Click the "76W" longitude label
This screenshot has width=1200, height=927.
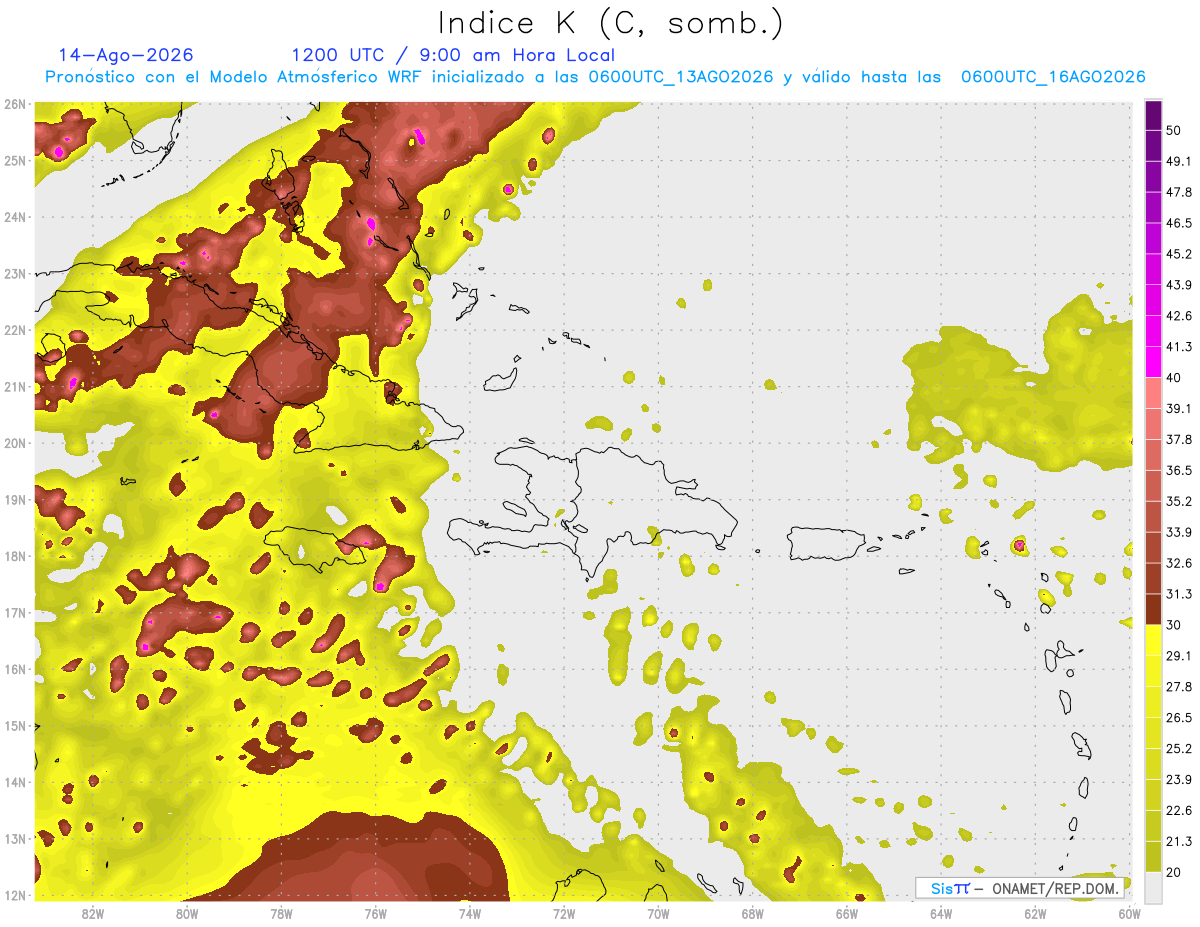coord(376,912)
